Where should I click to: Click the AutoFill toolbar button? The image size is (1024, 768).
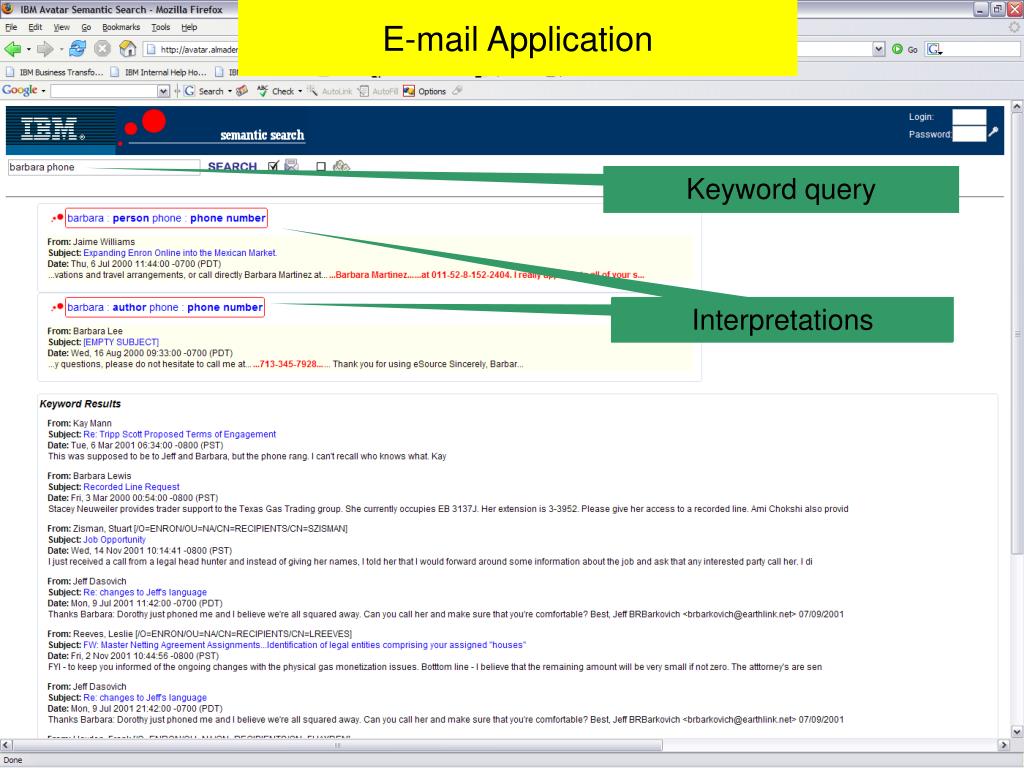[x=378, y=91]
